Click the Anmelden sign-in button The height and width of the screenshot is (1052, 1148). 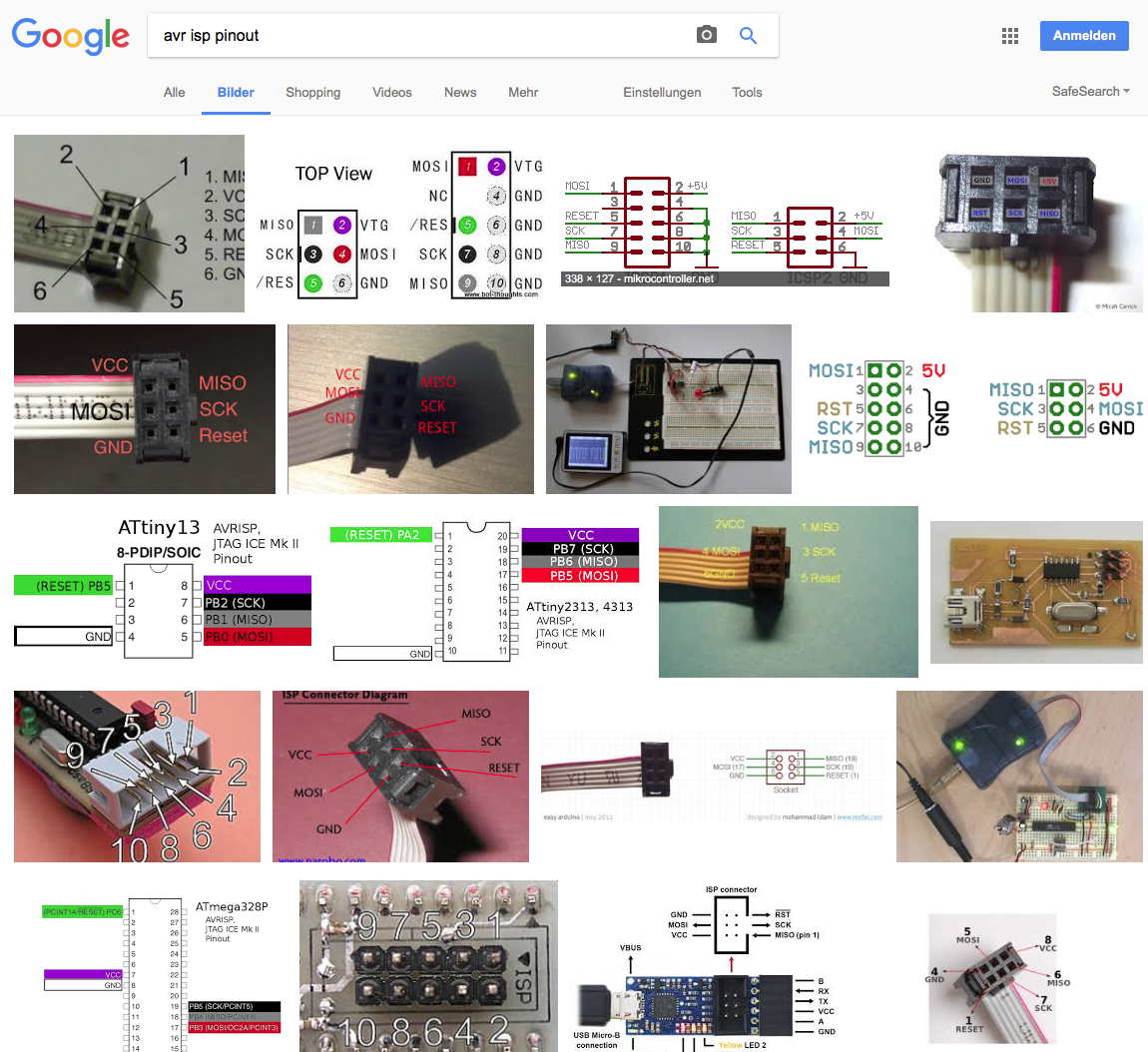(1083, 36)
